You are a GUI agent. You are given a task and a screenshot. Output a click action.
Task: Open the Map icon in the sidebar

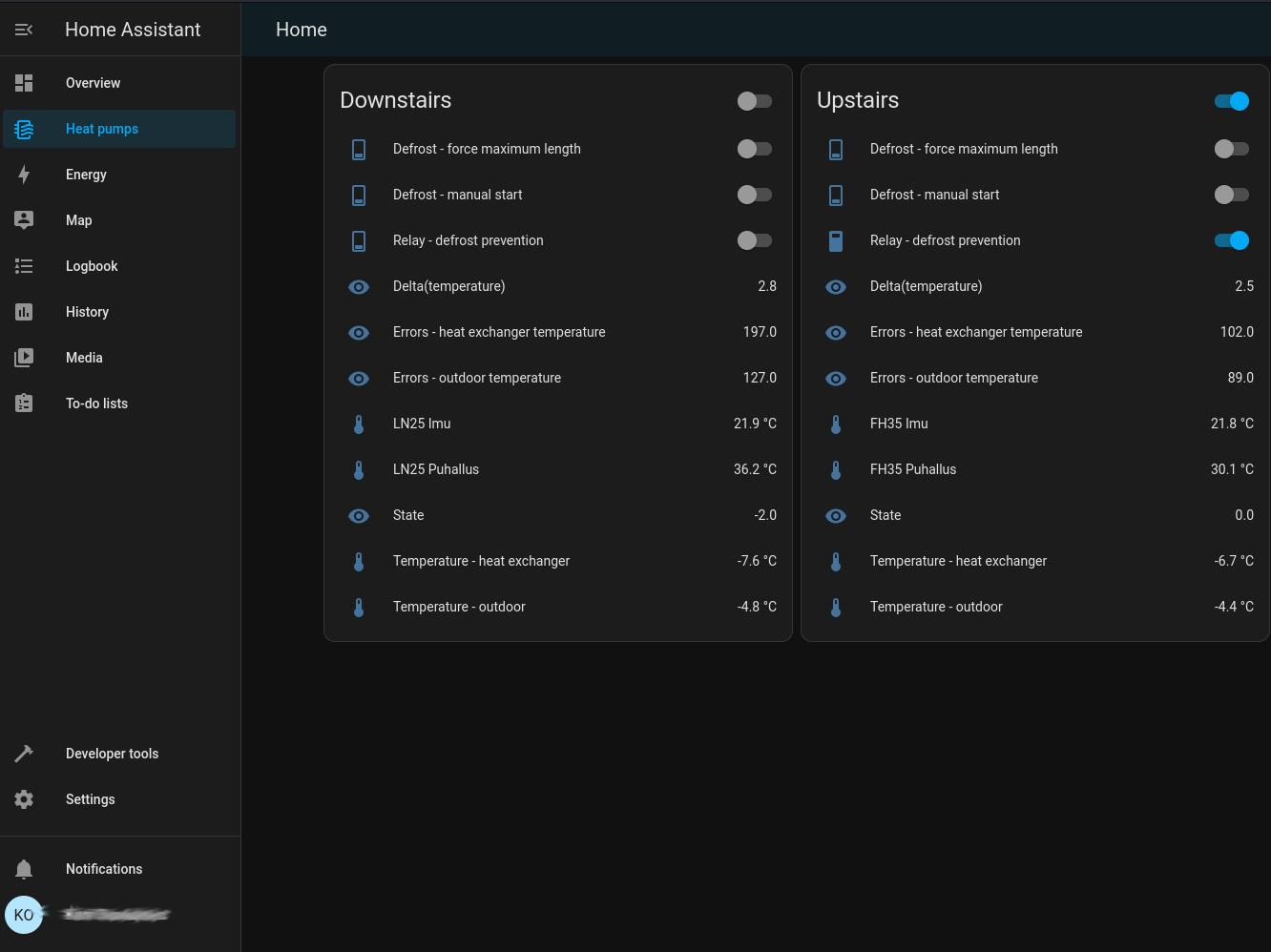(x=24, y=220)
